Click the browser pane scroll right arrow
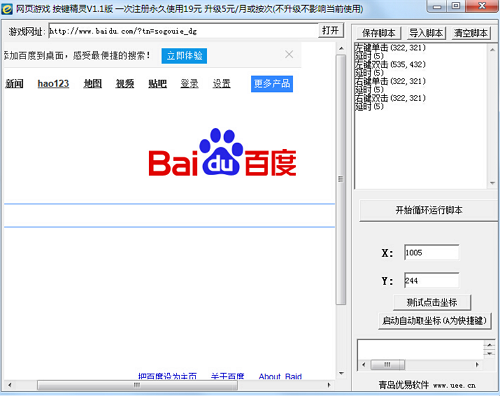Image resolution: width=500 pixels, height=396 pixels. click(x=329, y=385)
